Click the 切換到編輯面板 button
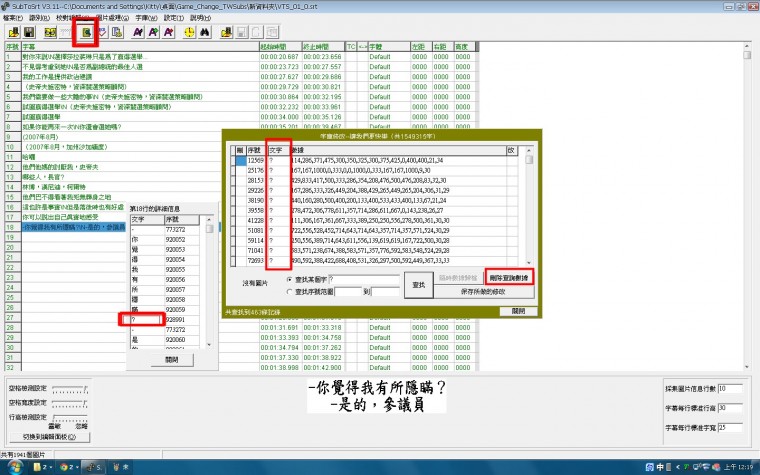Viewport: 760px width, 475px height. click(x=49, y=437)
